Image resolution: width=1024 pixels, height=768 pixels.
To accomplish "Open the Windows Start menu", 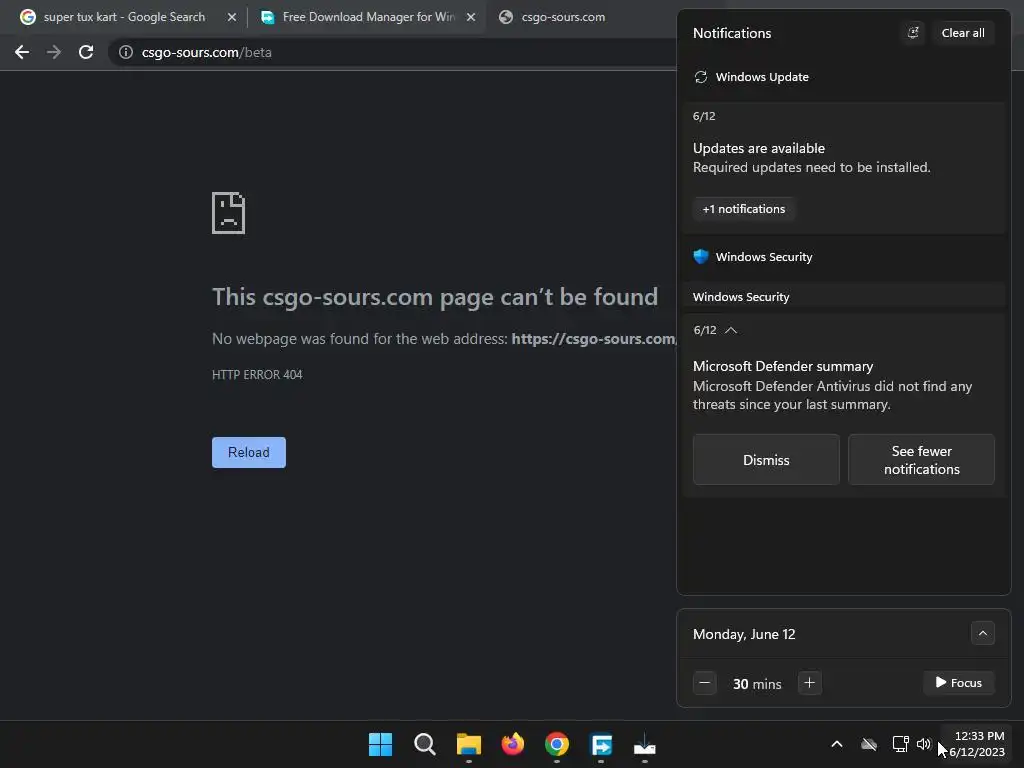I will 381,744.
